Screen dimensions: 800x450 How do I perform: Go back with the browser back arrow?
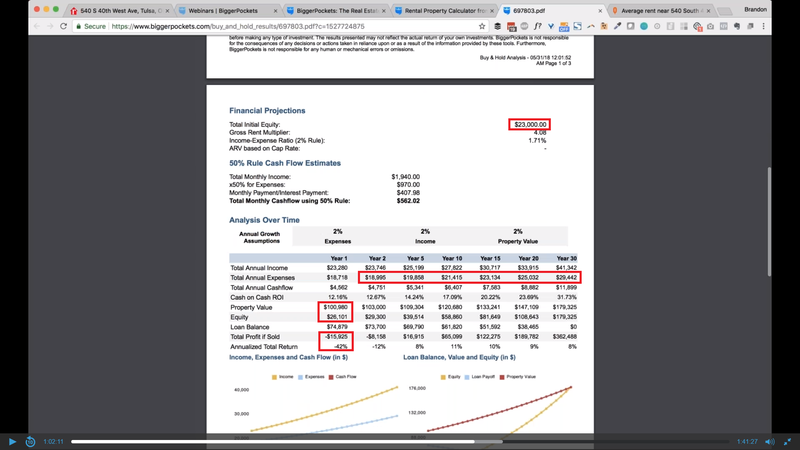[x=37, y=26]
